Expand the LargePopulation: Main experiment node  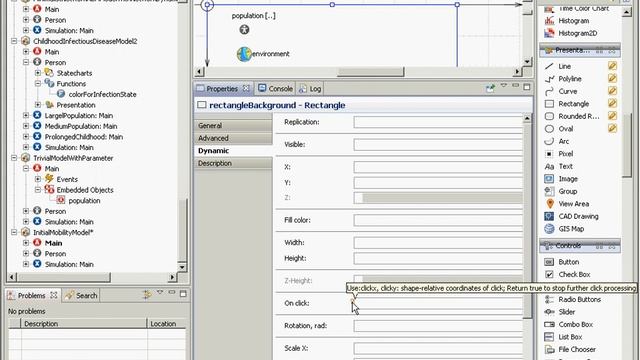tap(26, 116)
